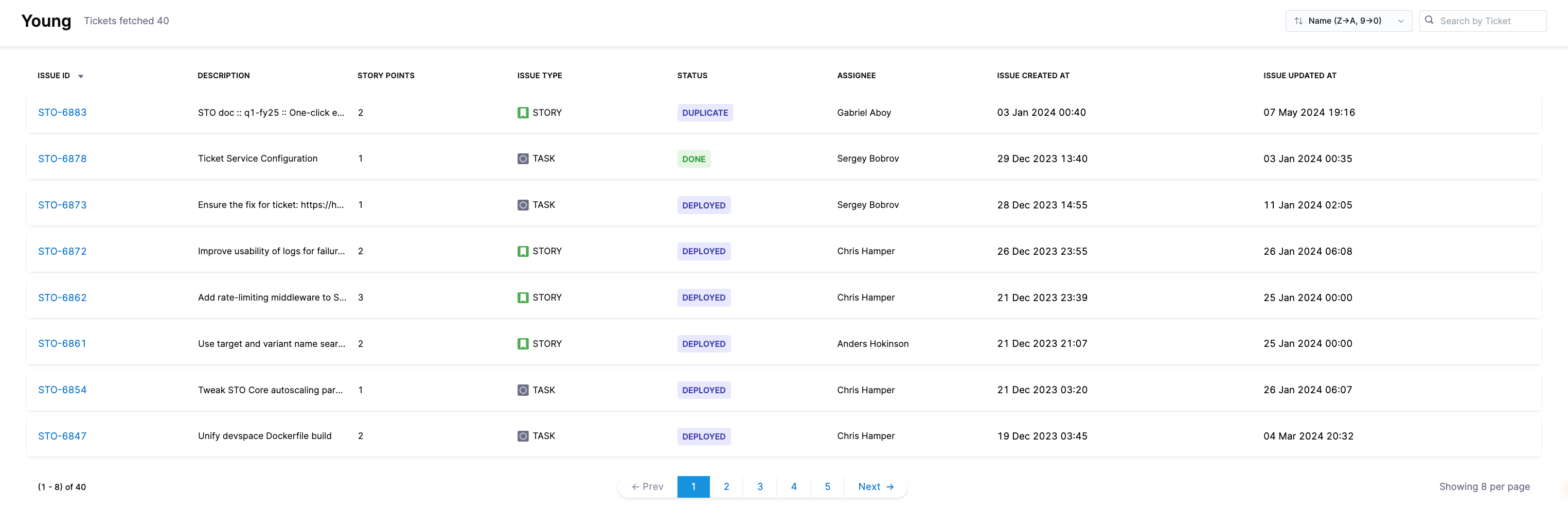
Task: Click the DUPLICATE status badge
Action: (x=704, y=113)
